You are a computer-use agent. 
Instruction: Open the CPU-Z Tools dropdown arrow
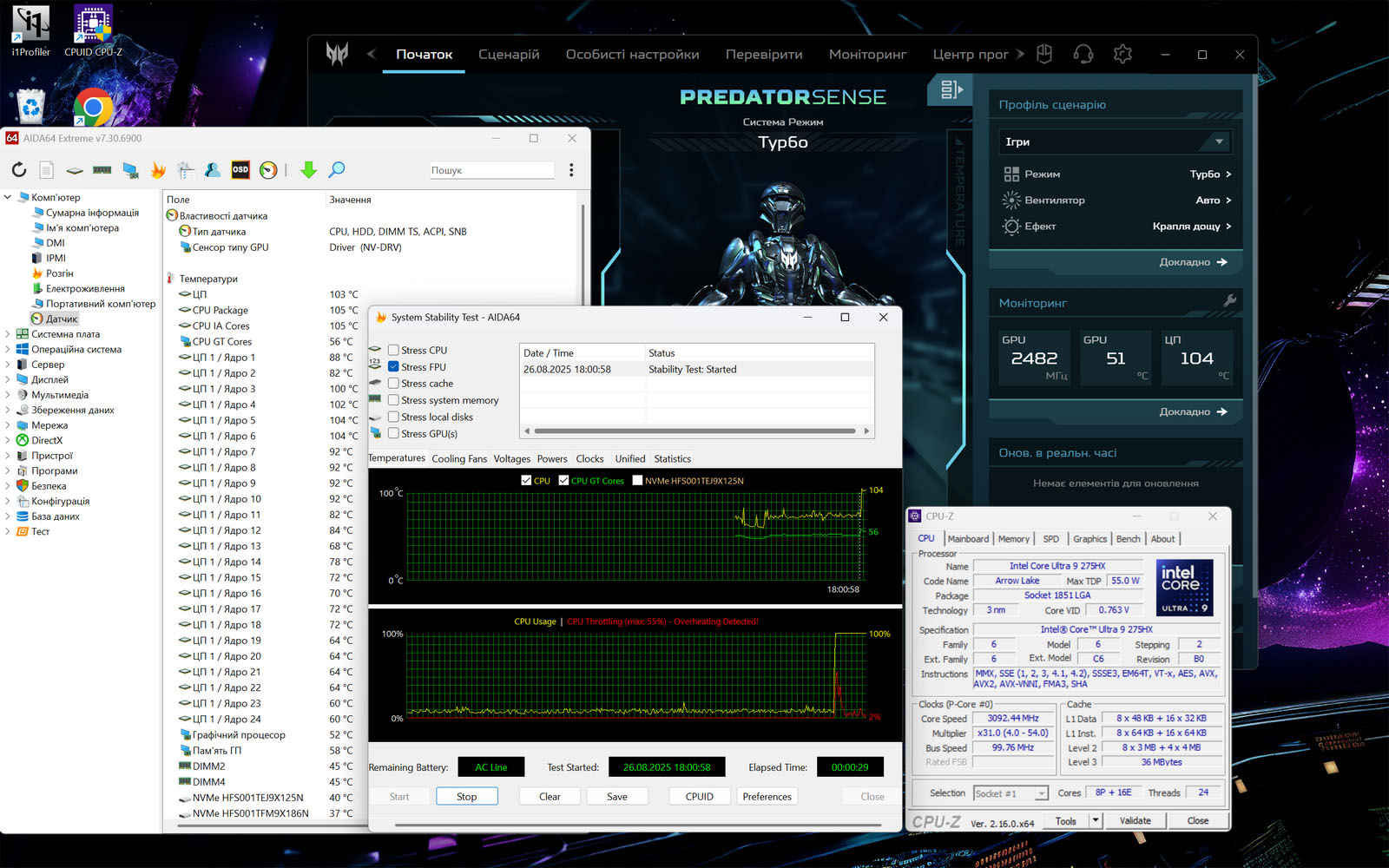pyautogui.click(x=1096, y=820)
